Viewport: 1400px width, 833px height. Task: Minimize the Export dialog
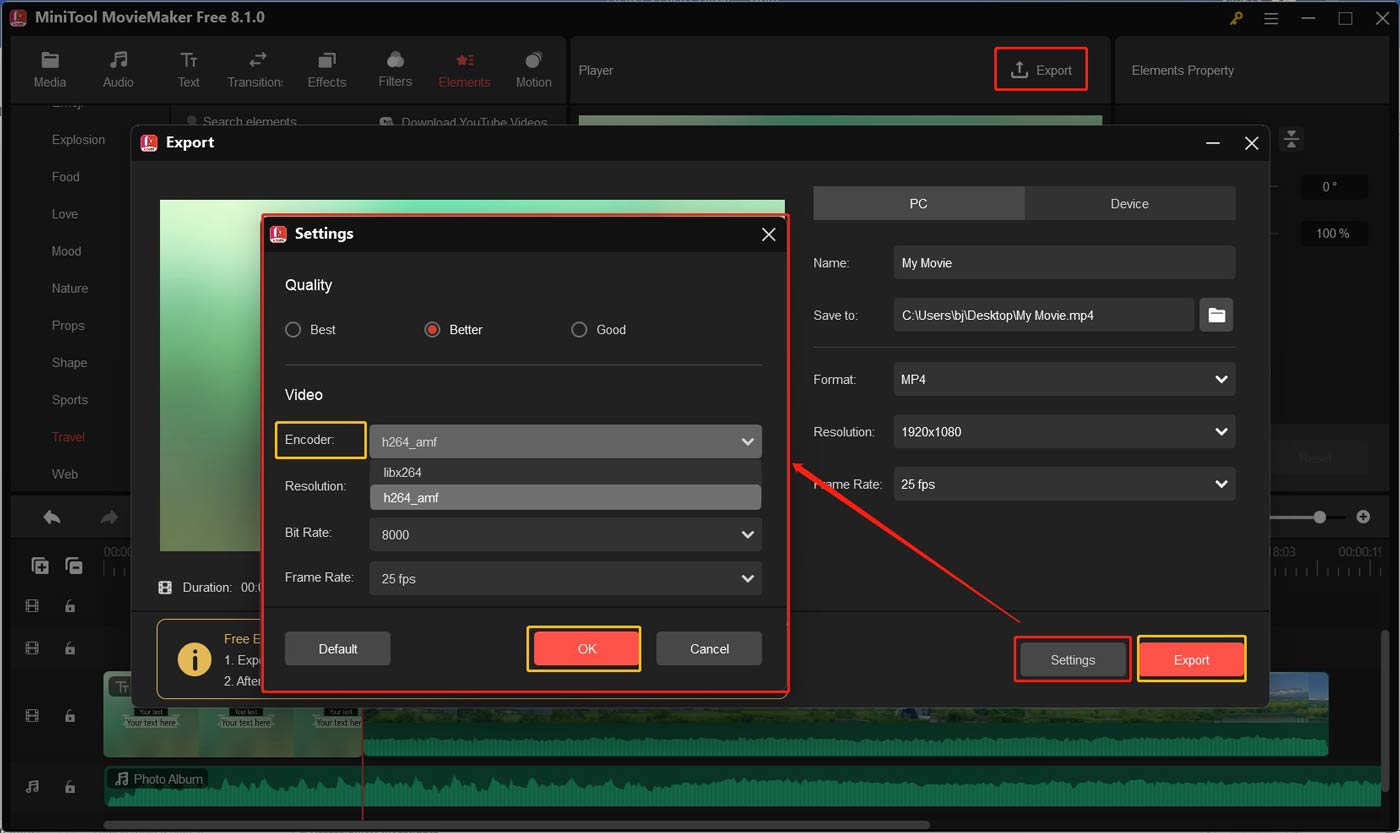tap(1213, 143)
